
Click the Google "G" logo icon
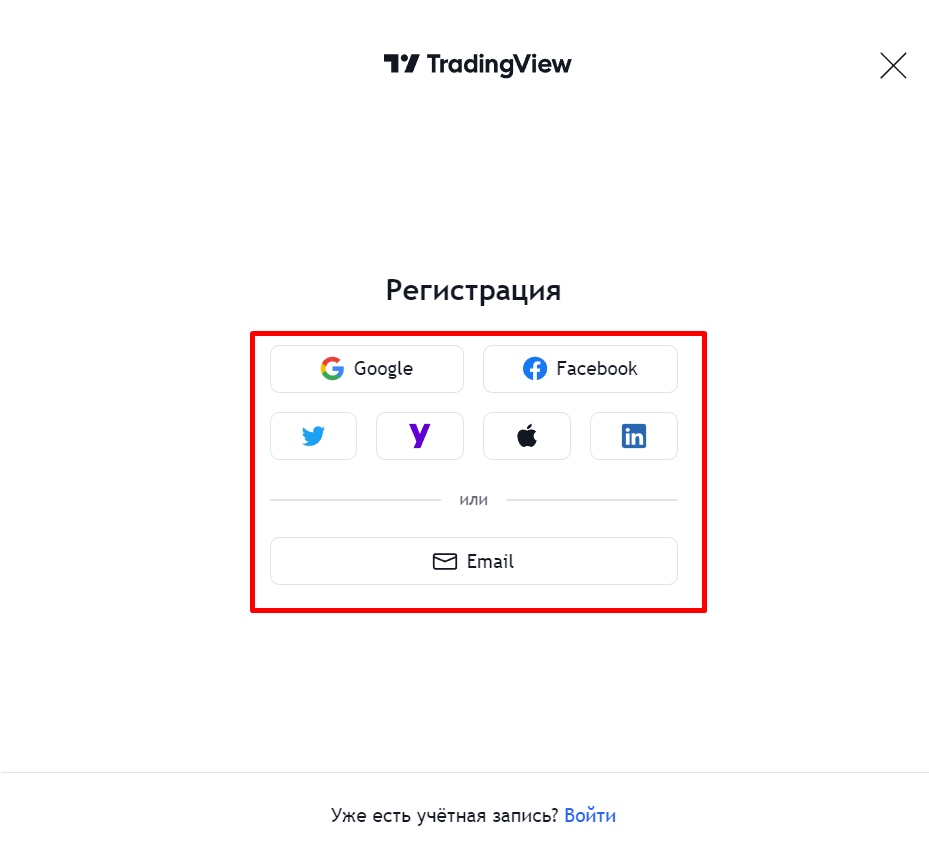[x=332, y=369]
